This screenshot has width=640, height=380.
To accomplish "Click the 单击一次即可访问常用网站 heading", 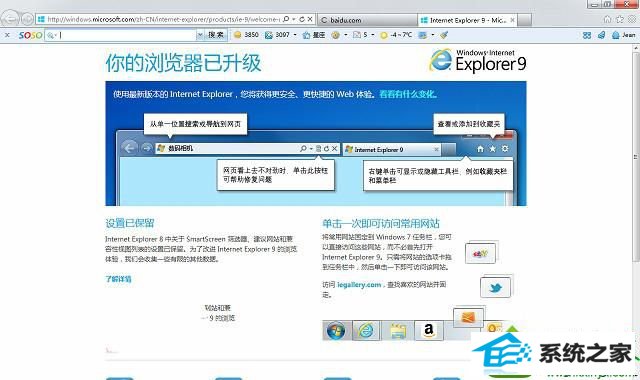I will (x=381, y=223).
